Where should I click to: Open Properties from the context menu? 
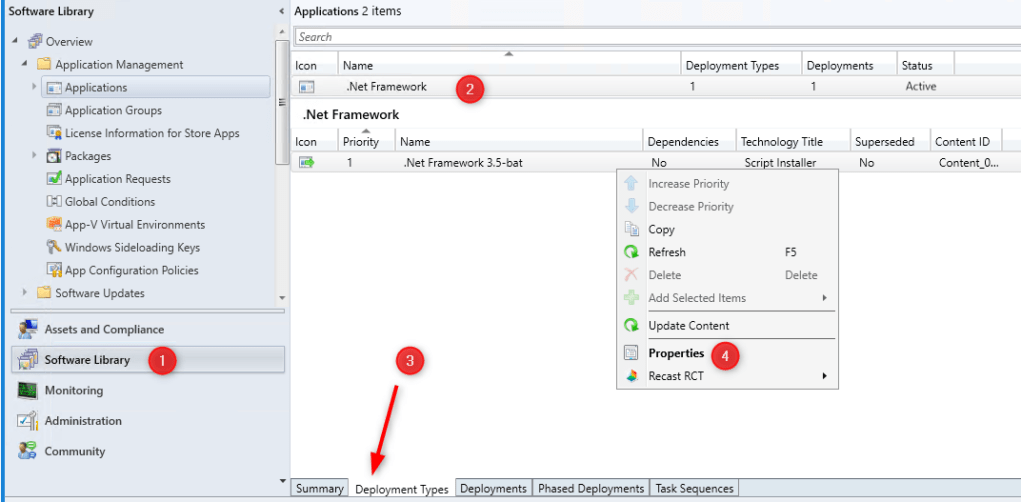[676, 353]
